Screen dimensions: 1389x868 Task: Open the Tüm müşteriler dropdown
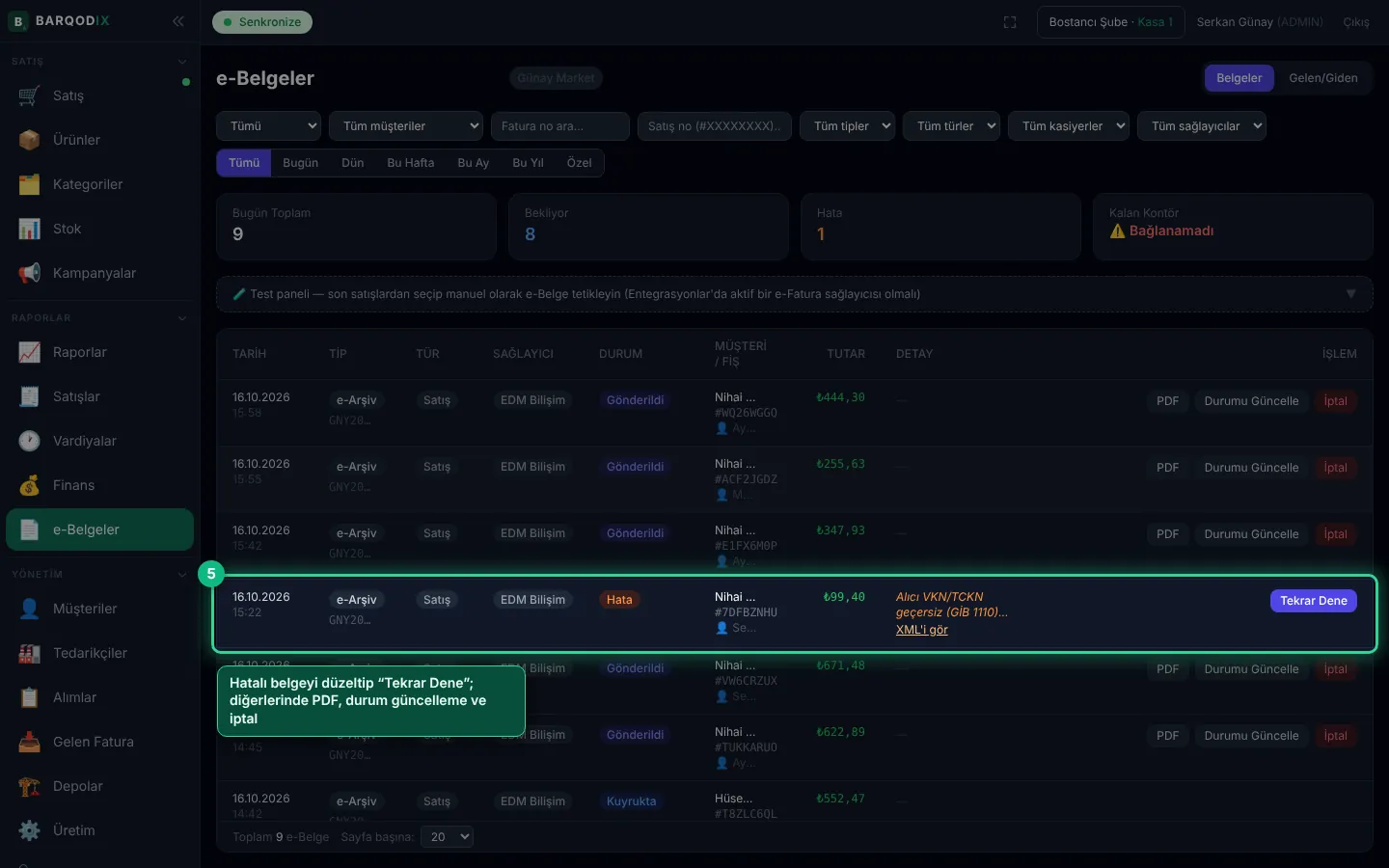pyautogui.click(x=406, y=126)
